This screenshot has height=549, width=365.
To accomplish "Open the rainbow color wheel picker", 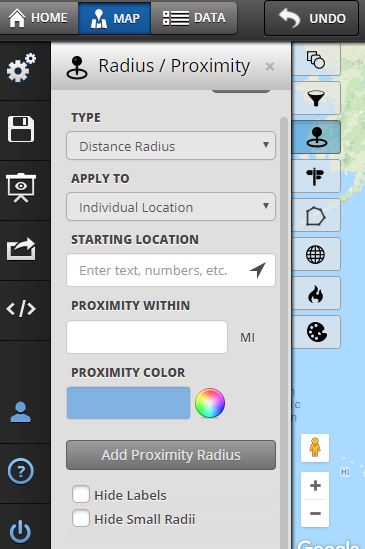I will [x=210, y=403].
